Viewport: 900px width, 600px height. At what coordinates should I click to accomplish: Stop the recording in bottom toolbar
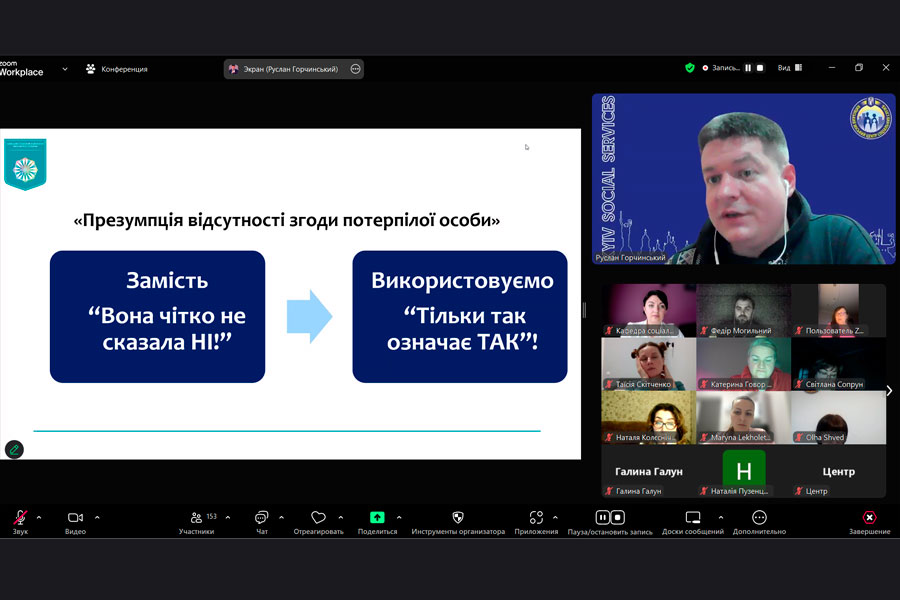tap(618, 517)
